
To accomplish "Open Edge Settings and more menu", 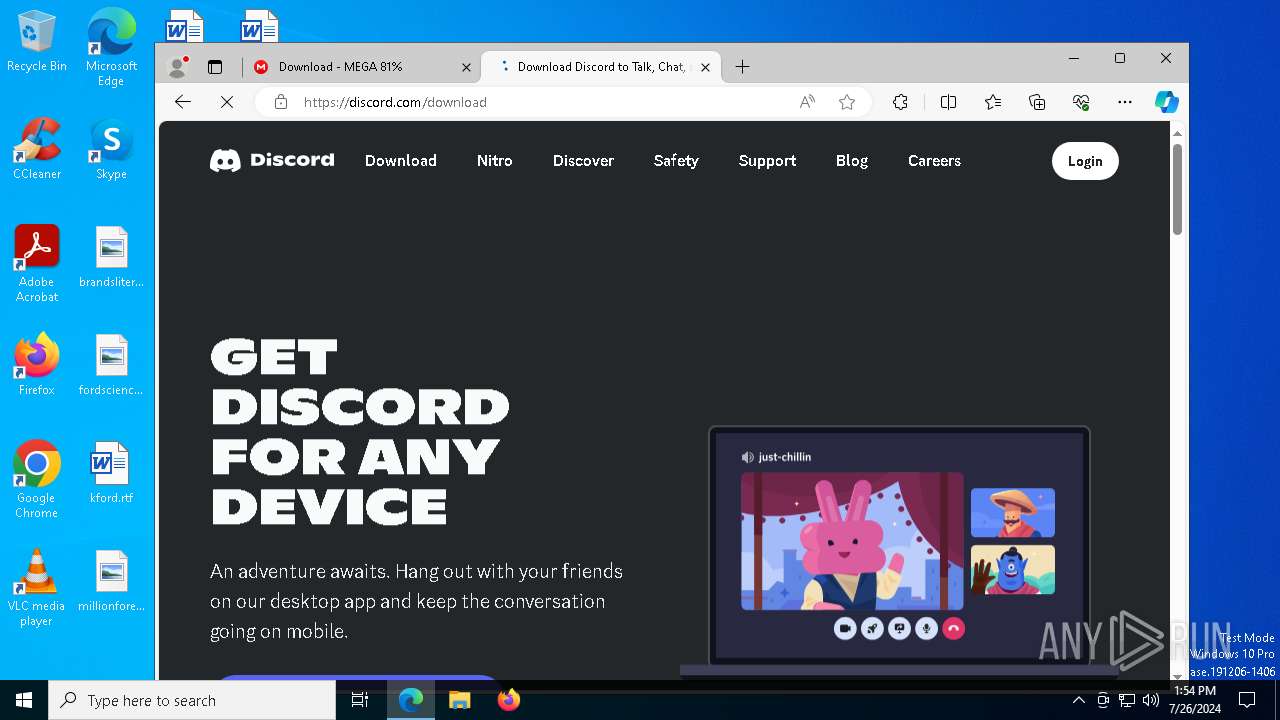I will pyautogui.click(x=1125, y=102).
